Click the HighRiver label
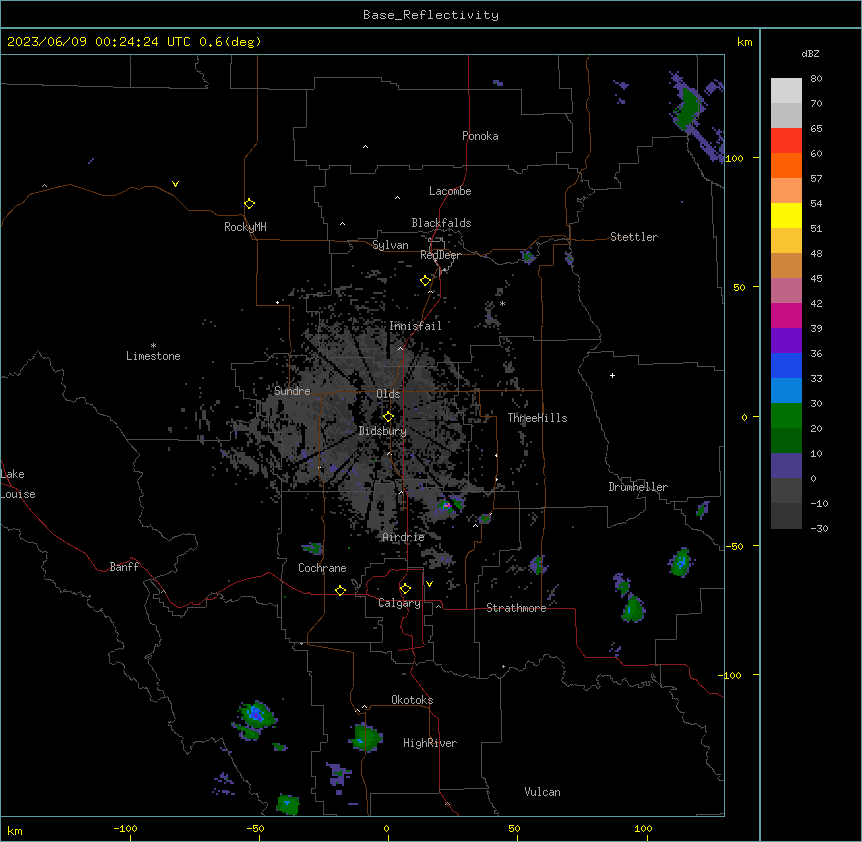The height and width of the screenshot is (842, 862). (430, 743)
